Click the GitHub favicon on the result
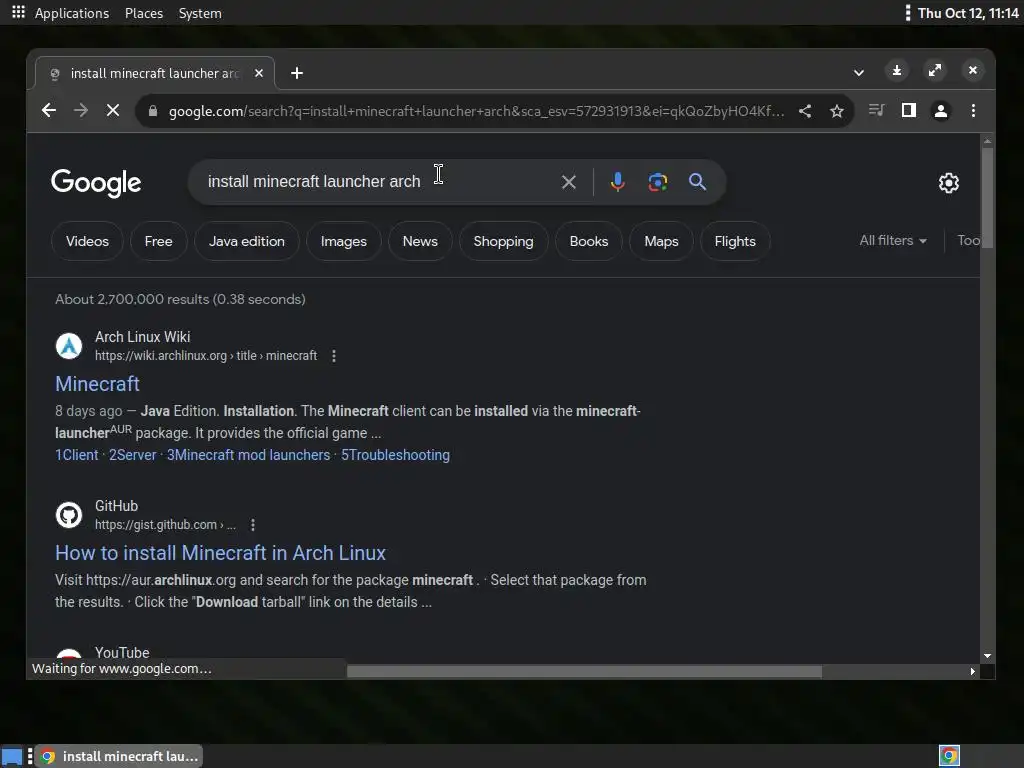 (69, 515)
